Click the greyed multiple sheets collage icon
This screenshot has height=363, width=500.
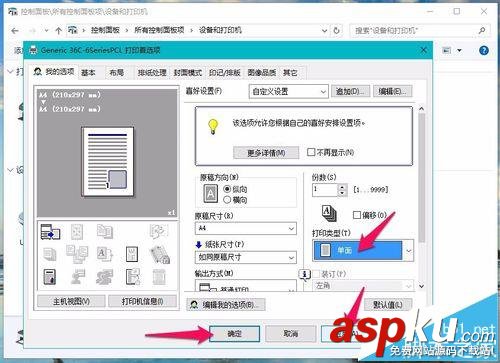(x=77, y=254)
